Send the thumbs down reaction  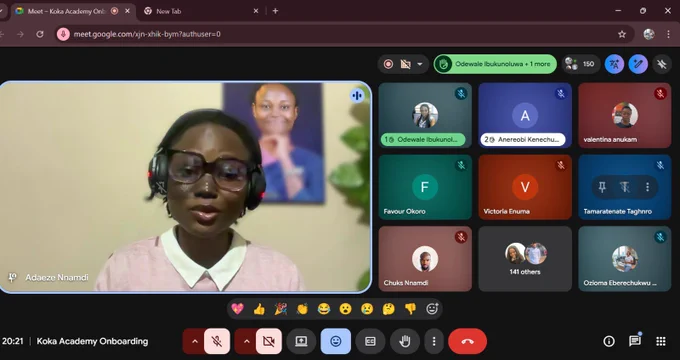click(410, 309)
